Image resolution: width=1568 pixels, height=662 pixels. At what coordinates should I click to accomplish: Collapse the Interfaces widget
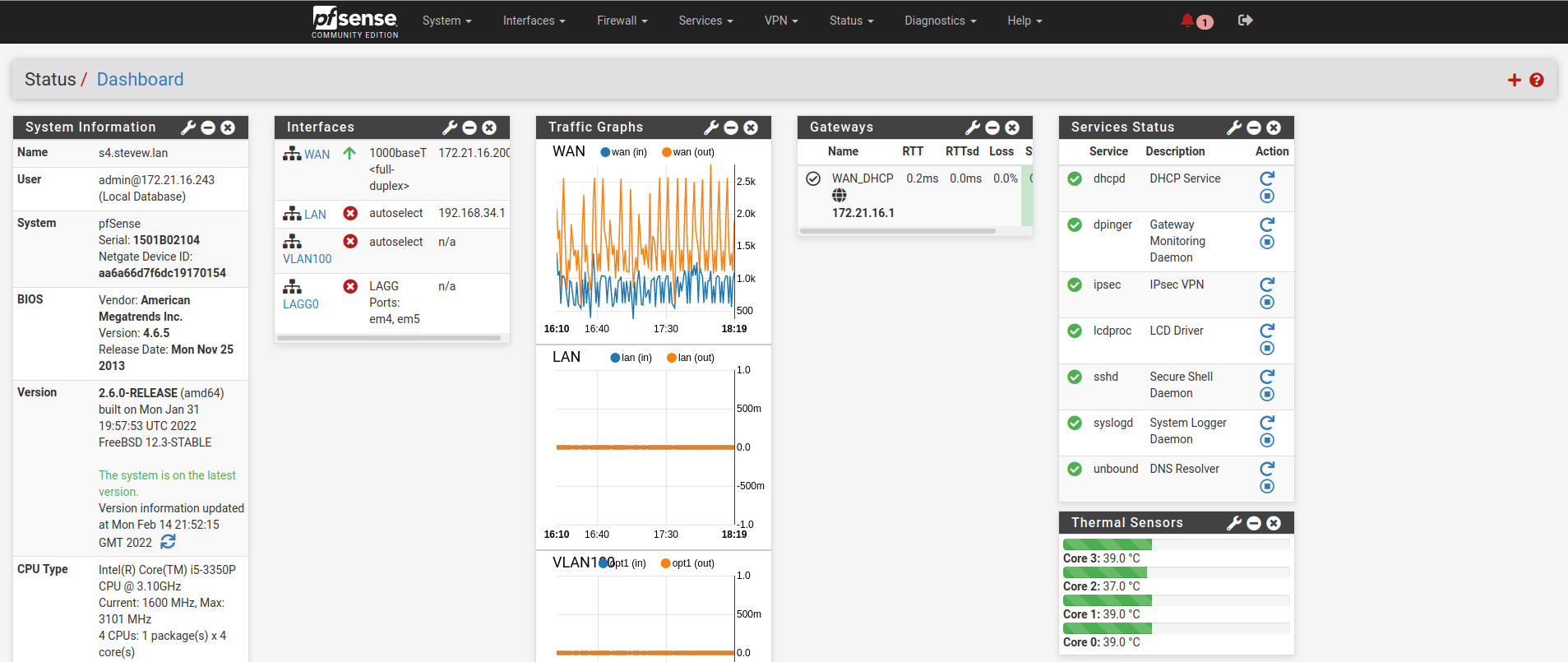coord(469,127)
